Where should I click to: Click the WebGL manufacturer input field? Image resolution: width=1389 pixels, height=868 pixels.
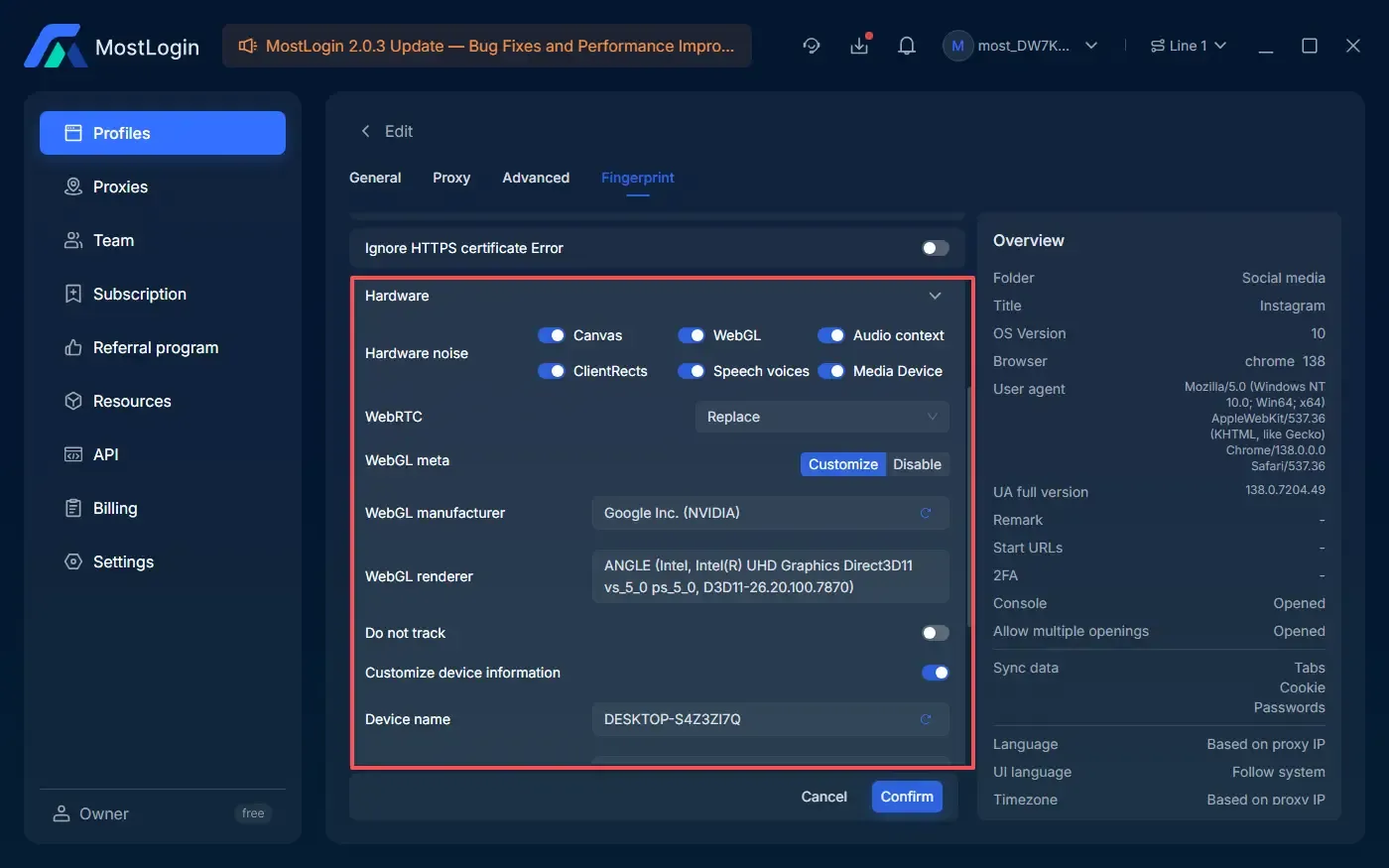click(x=770, y=513)
